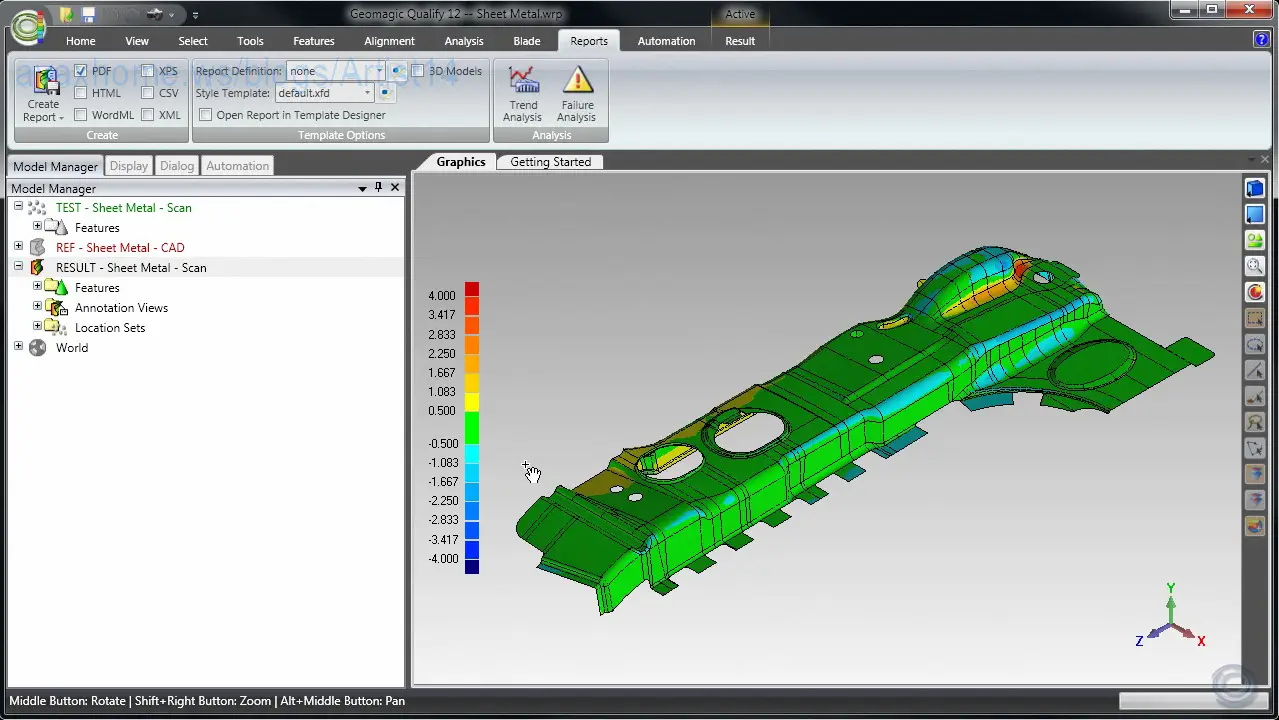Click the blue 3D cube view icon
Screen dimensions: 1279x720
click(x=1255, y=188)
